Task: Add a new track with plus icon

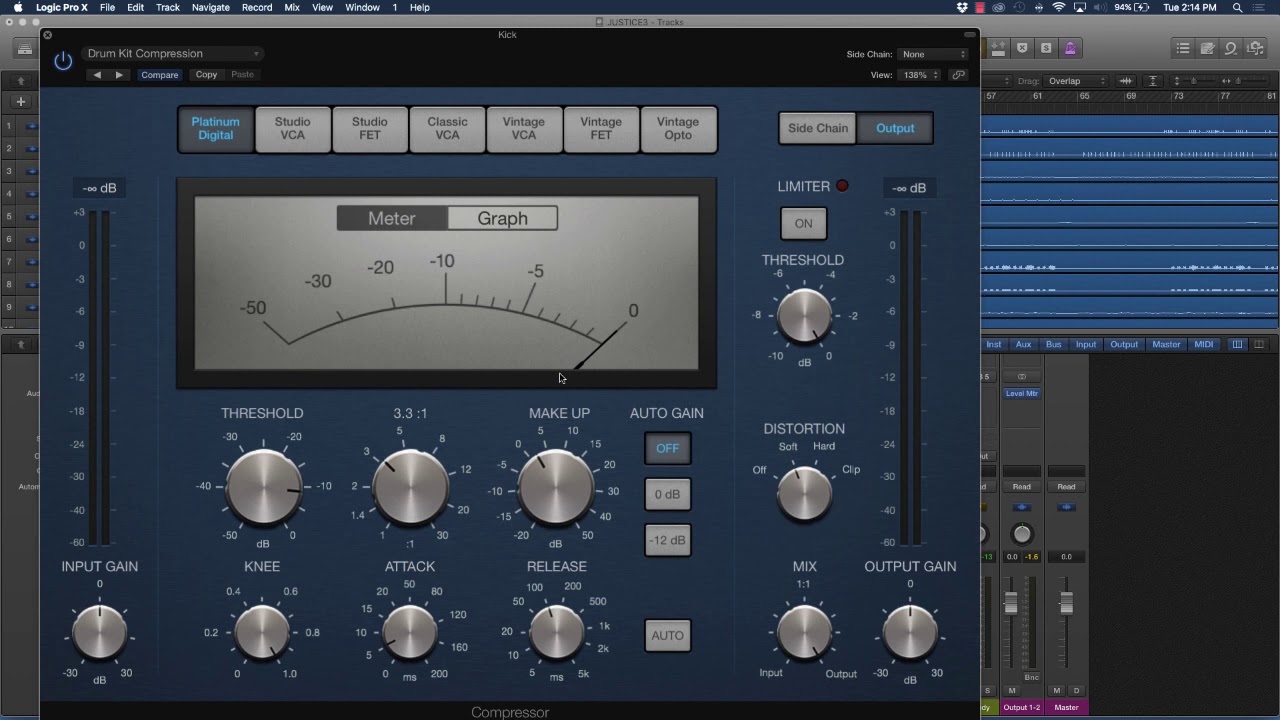Action: (20, 101)
